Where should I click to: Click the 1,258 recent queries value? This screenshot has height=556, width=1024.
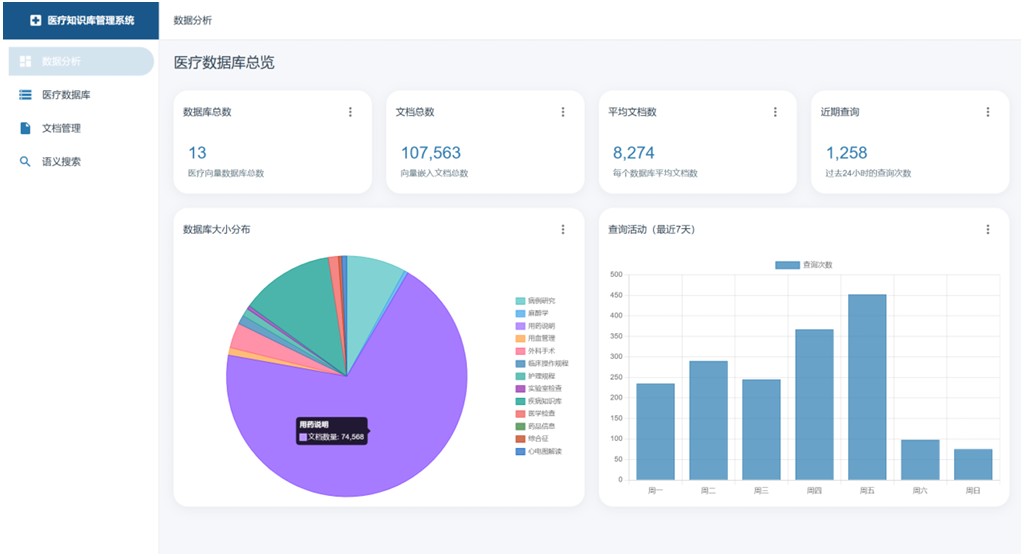pos(846,153)
